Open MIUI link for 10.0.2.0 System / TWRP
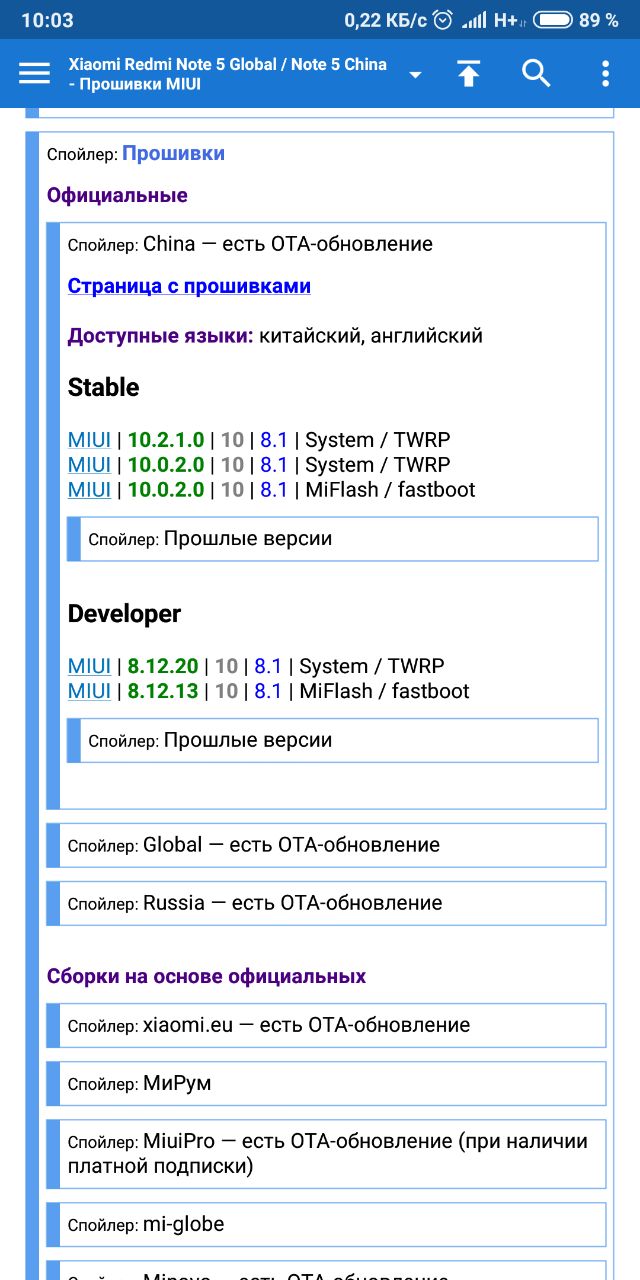 (x=89, y=465)
